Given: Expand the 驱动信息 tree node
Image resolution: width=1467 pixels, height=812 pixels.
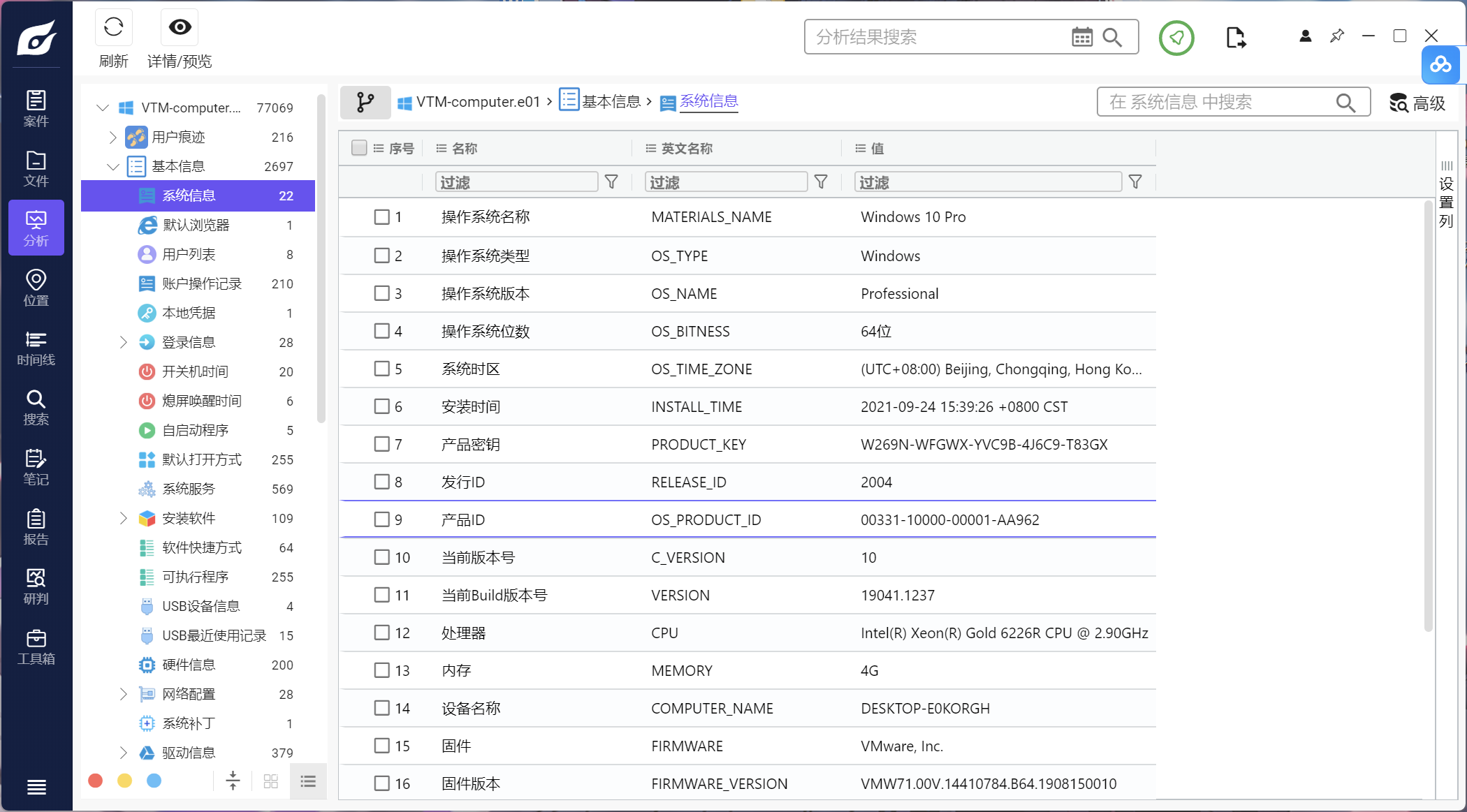Looking at the screenshot, I should pos(124,753).
